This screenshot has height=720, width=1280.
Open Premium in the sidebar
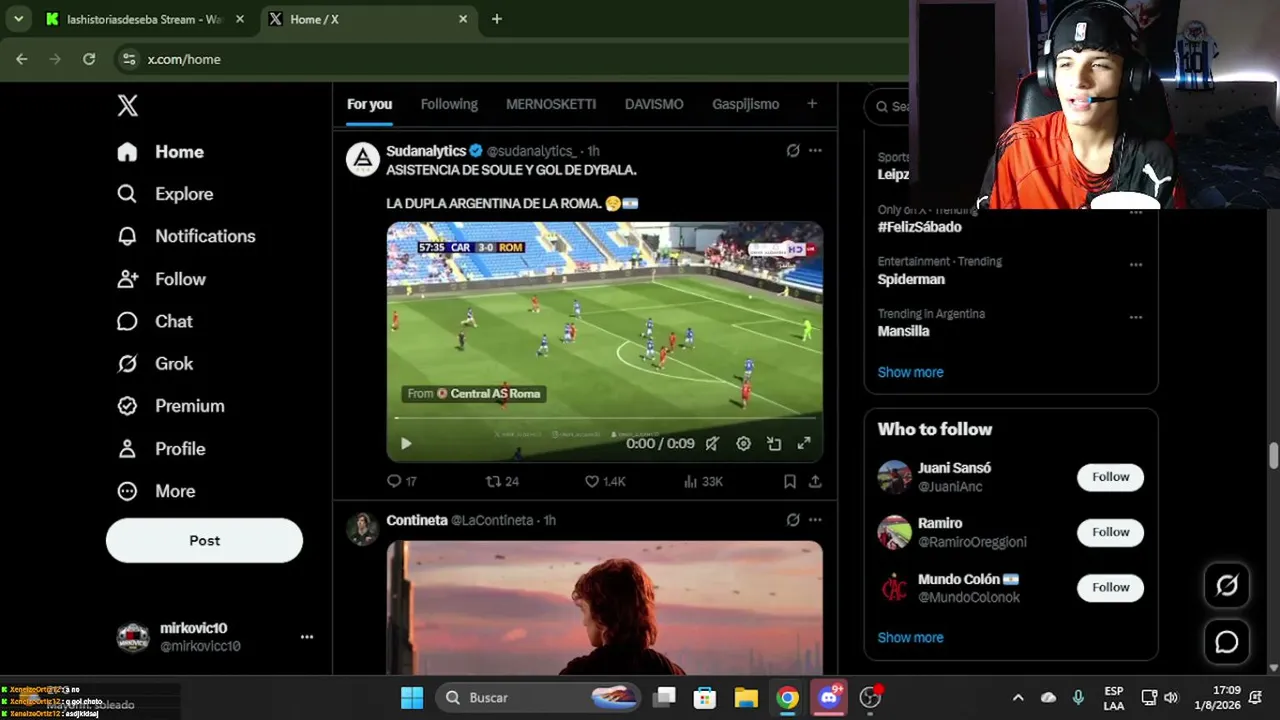tap(170, 406)
